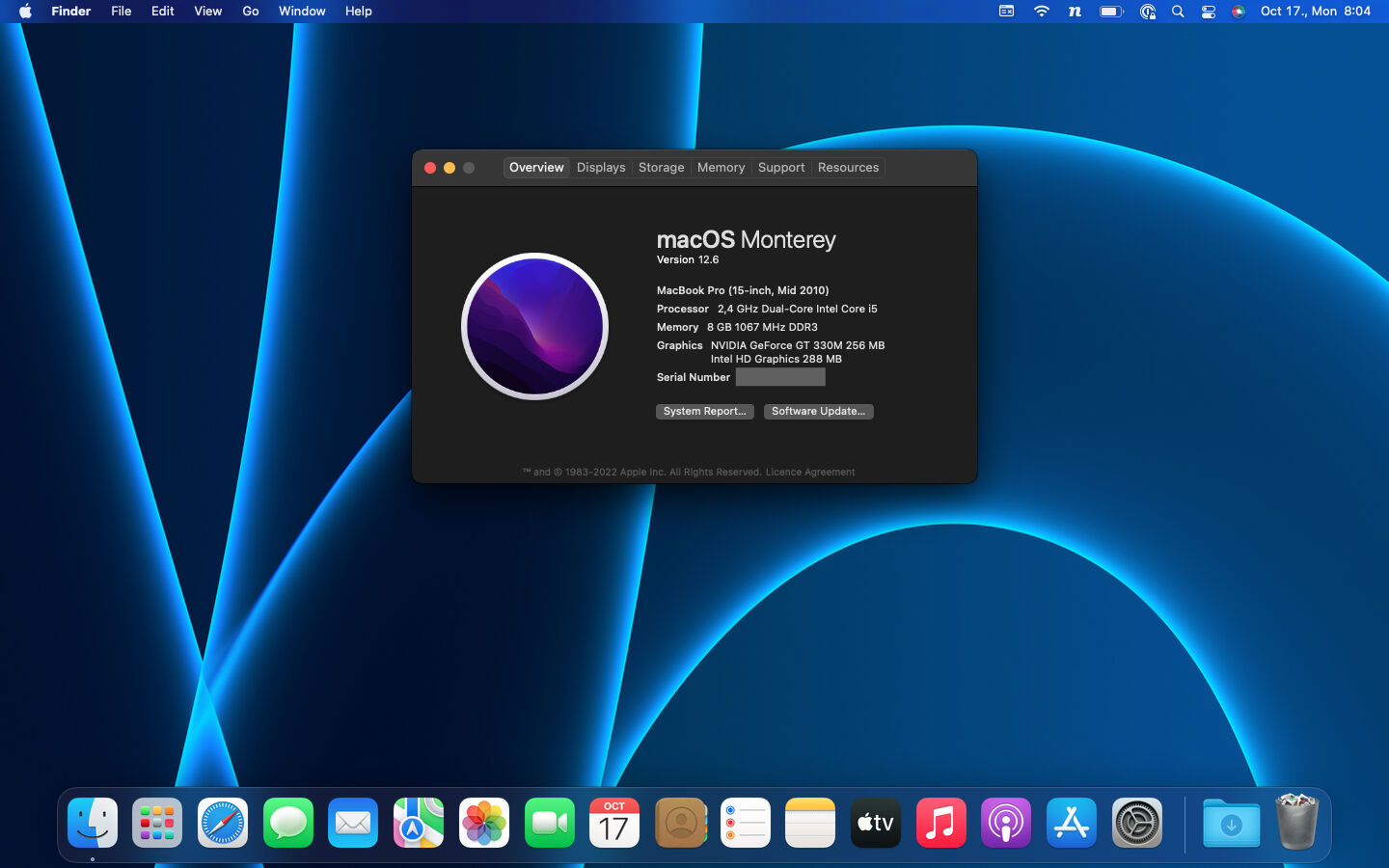Open Notes app in the Dock
1389x868 pixels.
[810, 823]
